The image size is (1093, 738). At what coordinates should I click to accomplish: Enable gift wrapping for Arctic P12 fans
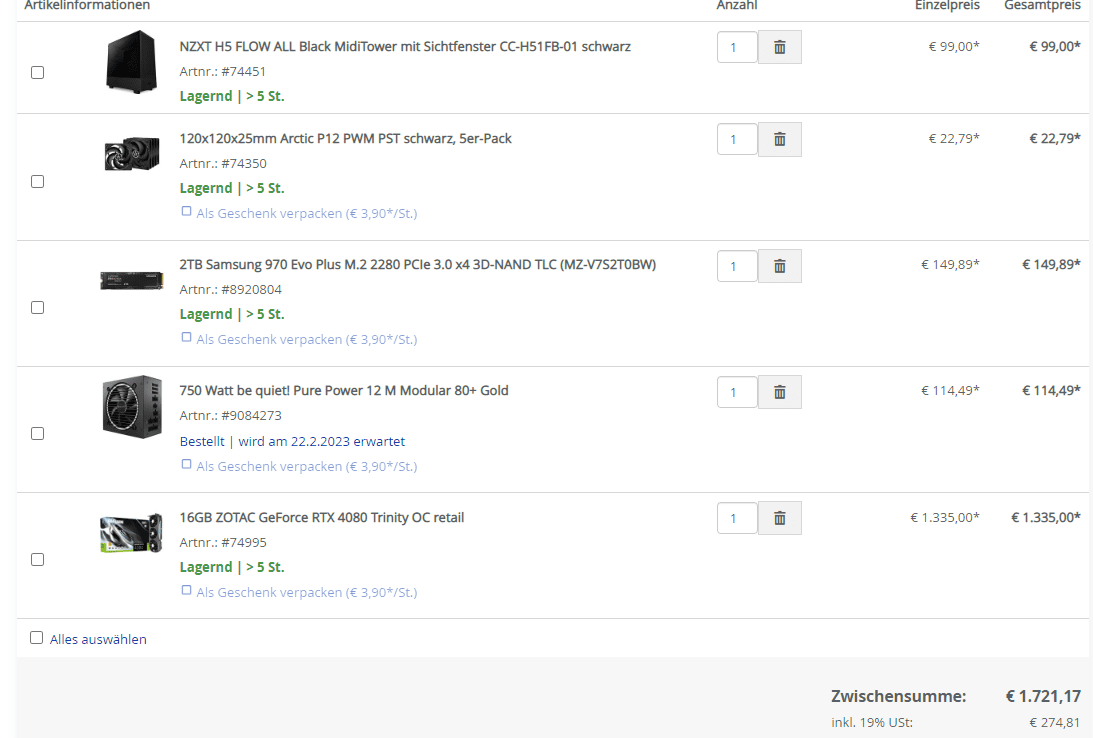186,211
